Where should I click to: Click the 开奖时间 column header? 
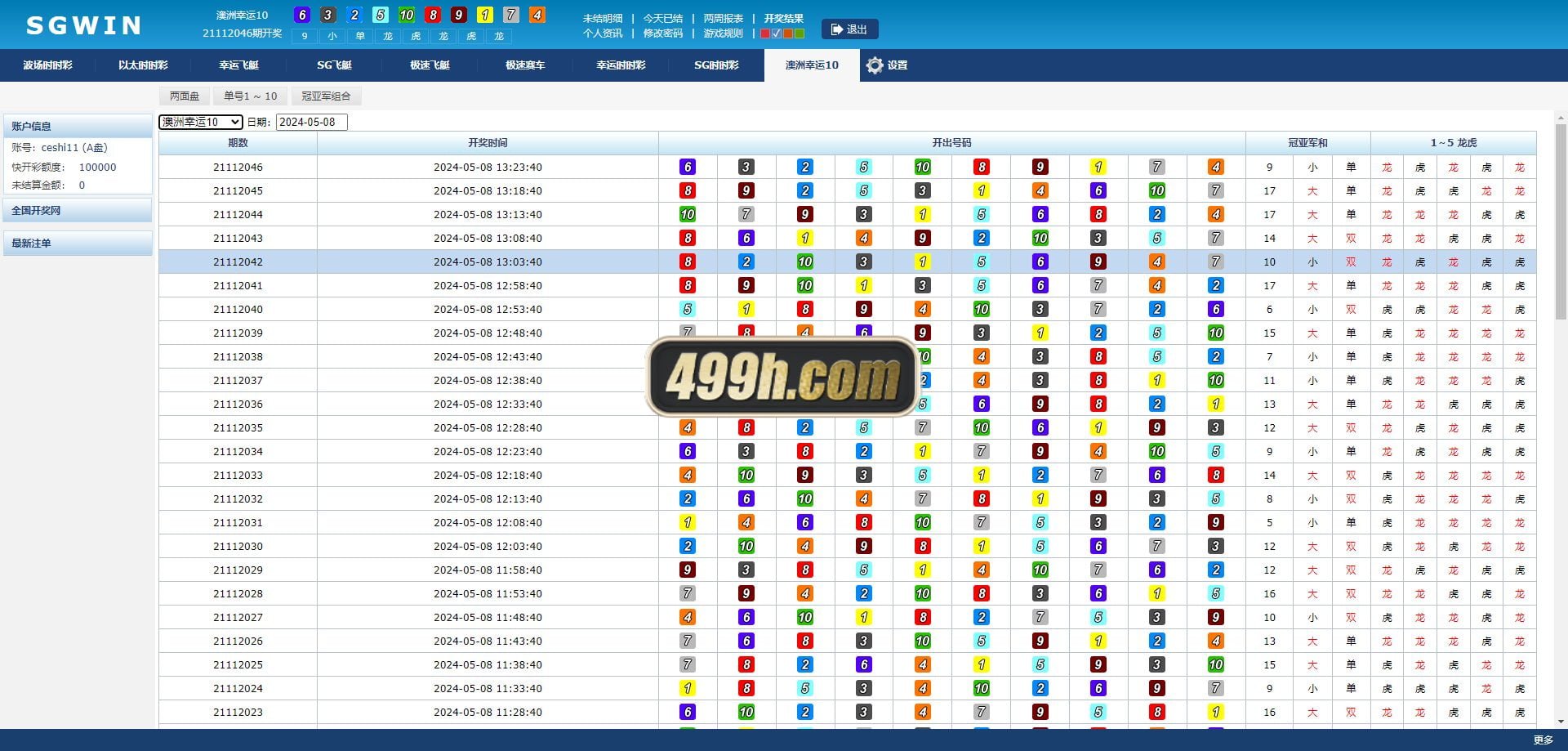tap(488, 143)
